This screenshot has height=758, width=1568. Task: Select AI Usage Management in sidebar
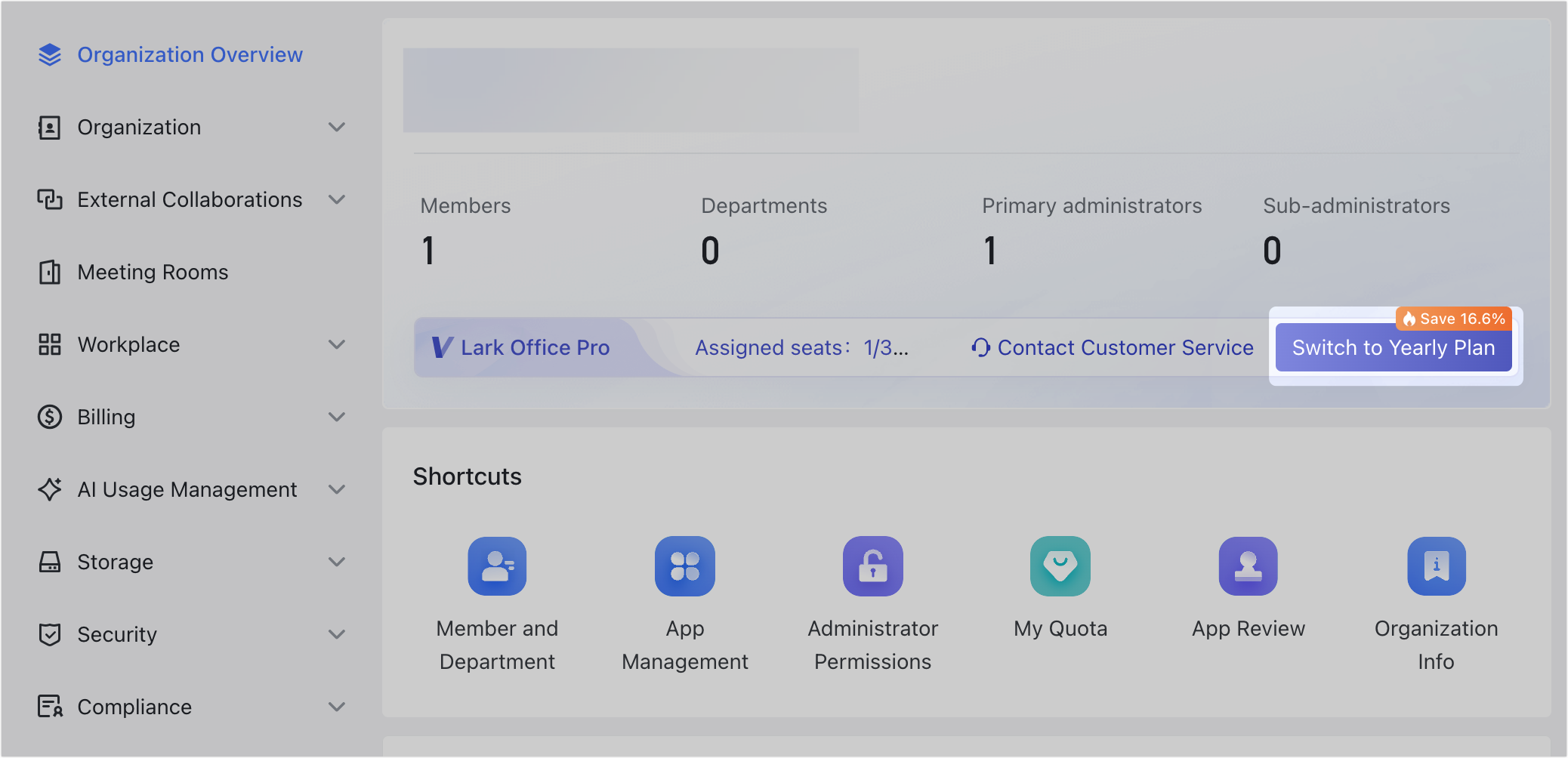click(187, 489)
